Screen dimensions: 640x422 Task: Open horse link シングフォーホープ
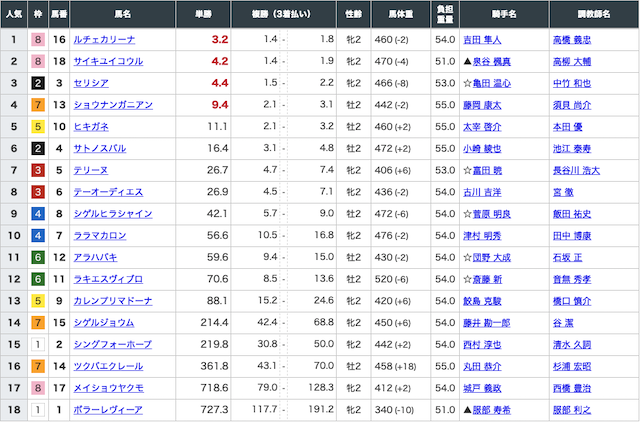[113, 344]
